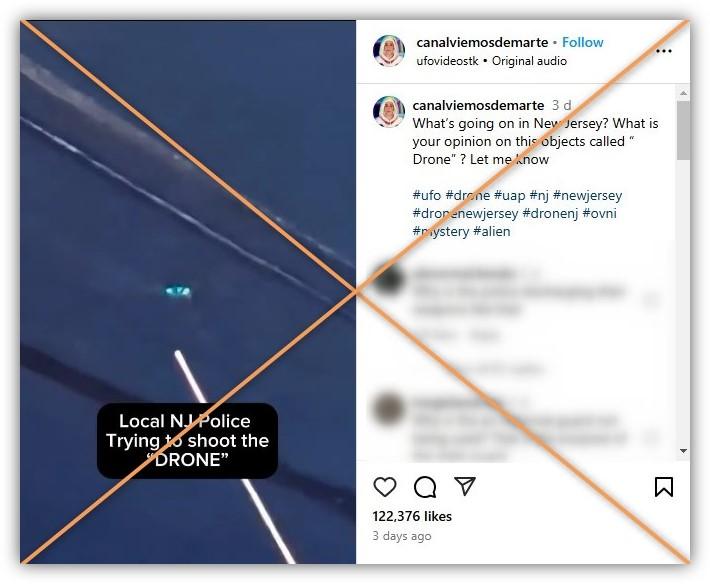Screen dimensions: 710x584
Task: Open the #newjersey hashtag
Action: [587, 195]
